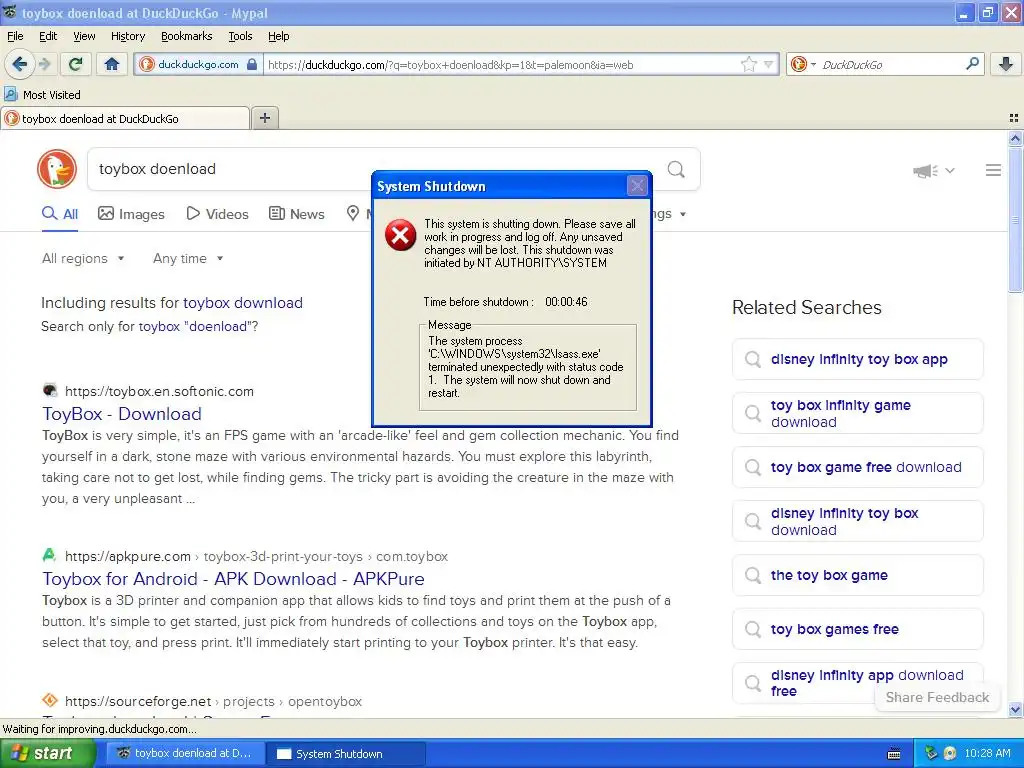Select related search disney infinity toy box download

(x=857, y=521)
